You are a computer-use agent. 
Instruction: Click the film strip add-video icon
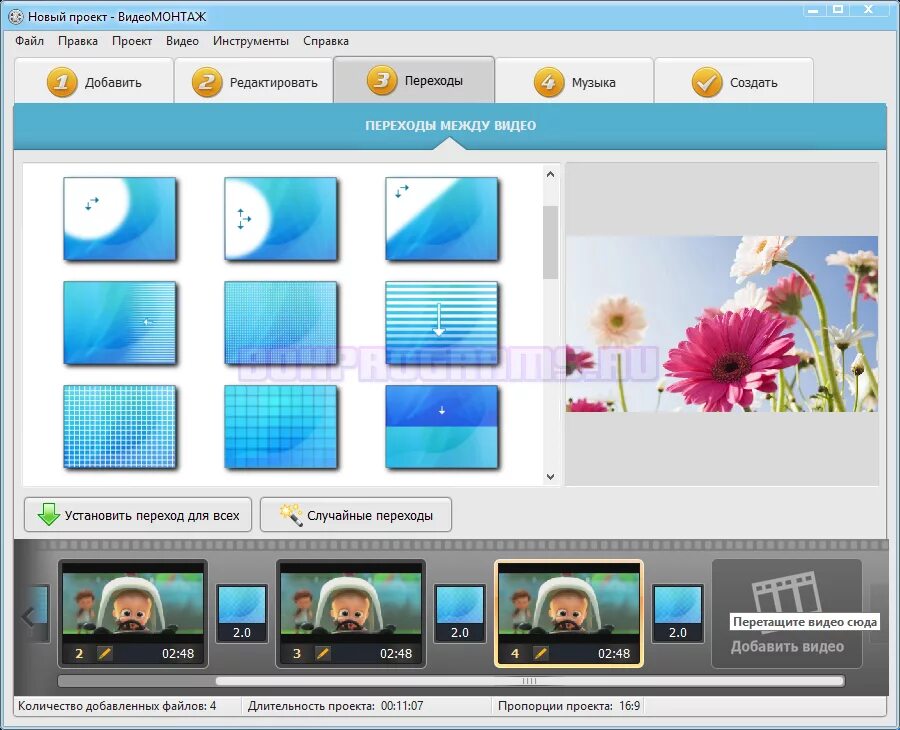point(785,593)
